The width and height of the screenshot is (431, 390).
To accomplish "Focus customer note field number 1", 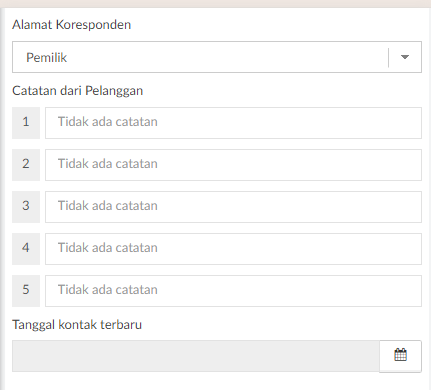I will pyautogui.click(x=233, y=123).
